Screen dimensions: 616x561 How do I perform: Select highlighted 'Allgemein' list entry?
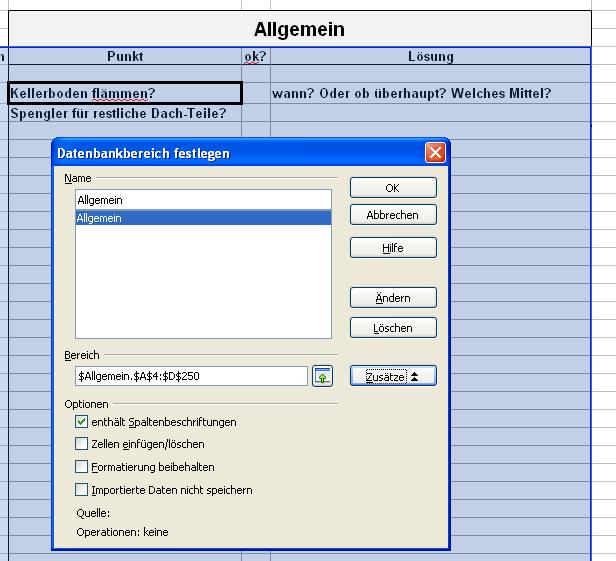point(203,218)
